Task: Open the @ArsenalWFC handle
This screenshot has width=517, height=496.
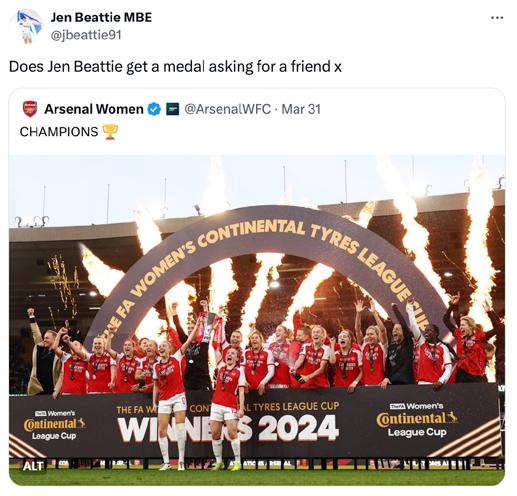Action: [227, 109]
